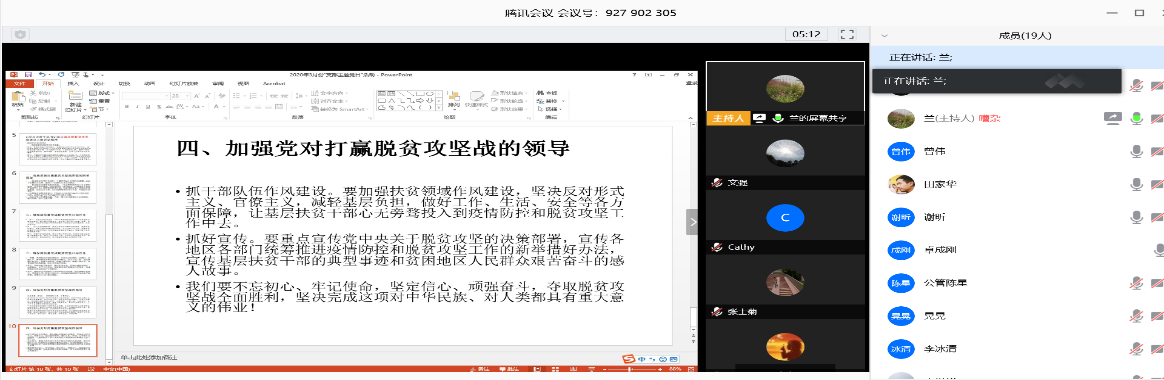Viewport: 1164px width, 380px height.
Task: Click 李冰清's muted microphone icon
Action: coord(1136,349)
